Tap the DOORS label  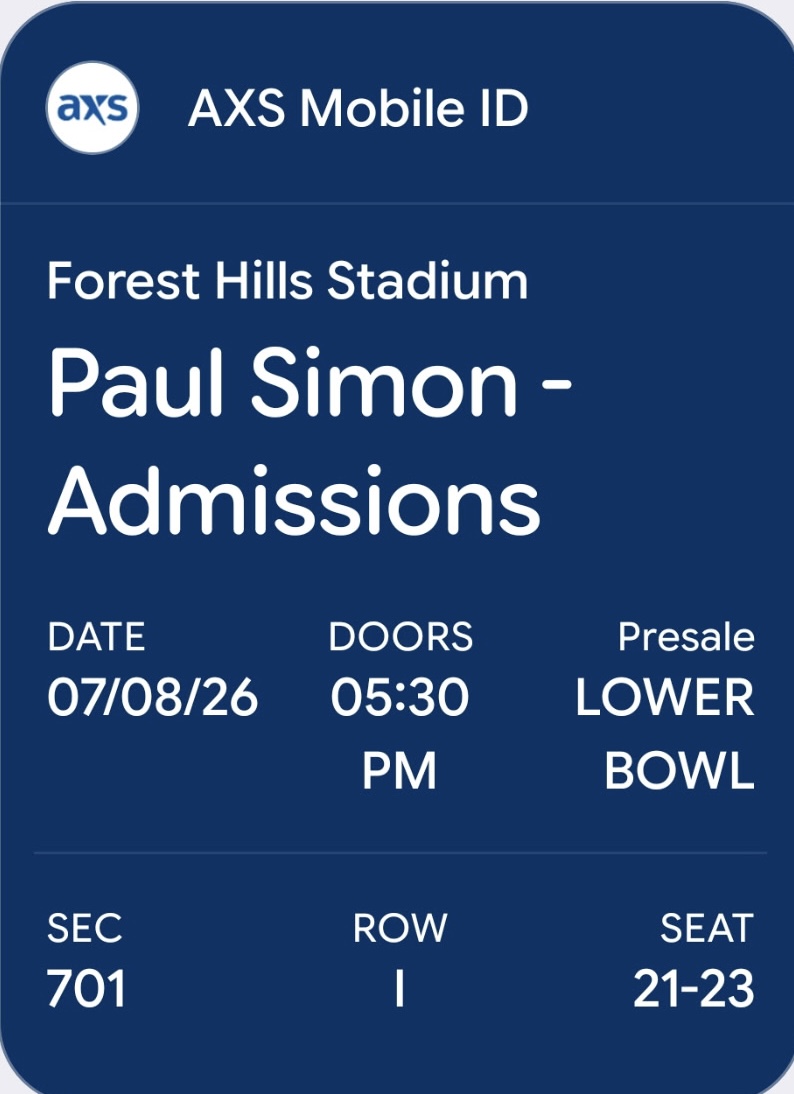click(400, 637)
